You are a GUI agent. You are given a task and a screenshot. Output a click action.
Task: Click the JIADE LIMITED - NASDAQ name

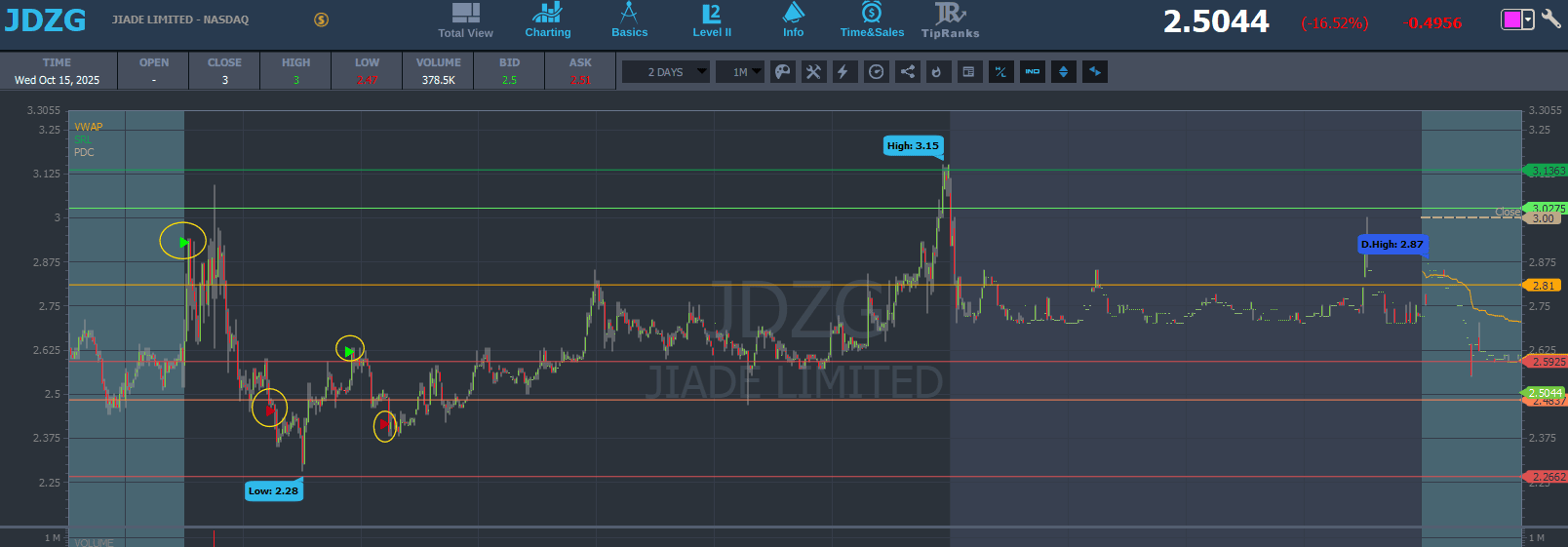pyautogui.click(x=180, y=20)
